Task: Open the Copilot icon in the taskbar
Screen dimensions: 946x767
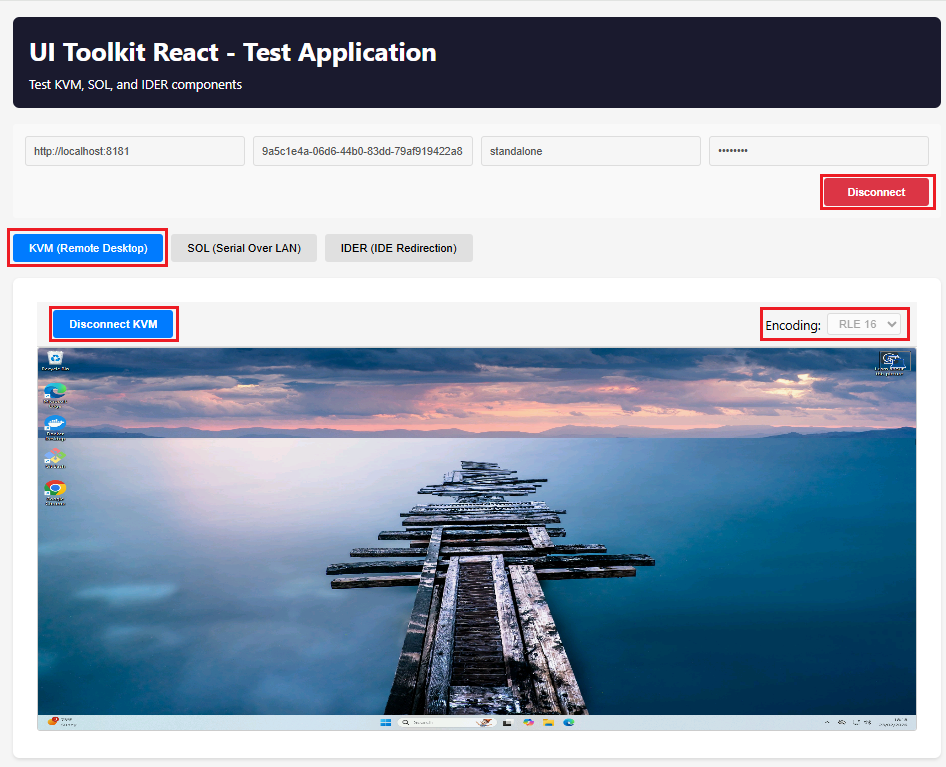Action: [x=528, y=722]
